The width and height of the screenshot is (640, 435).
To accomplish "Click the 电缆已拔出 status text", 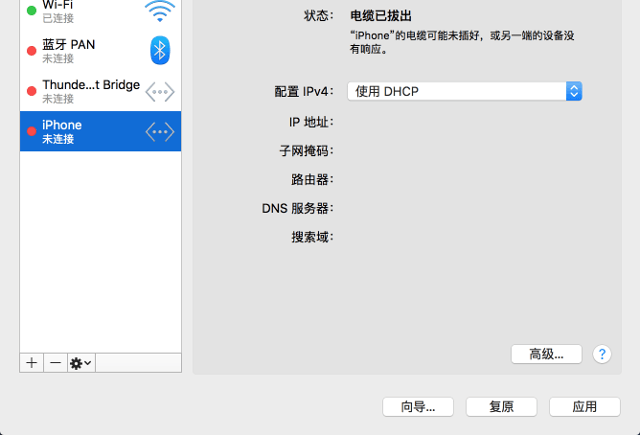I will 381,16.
